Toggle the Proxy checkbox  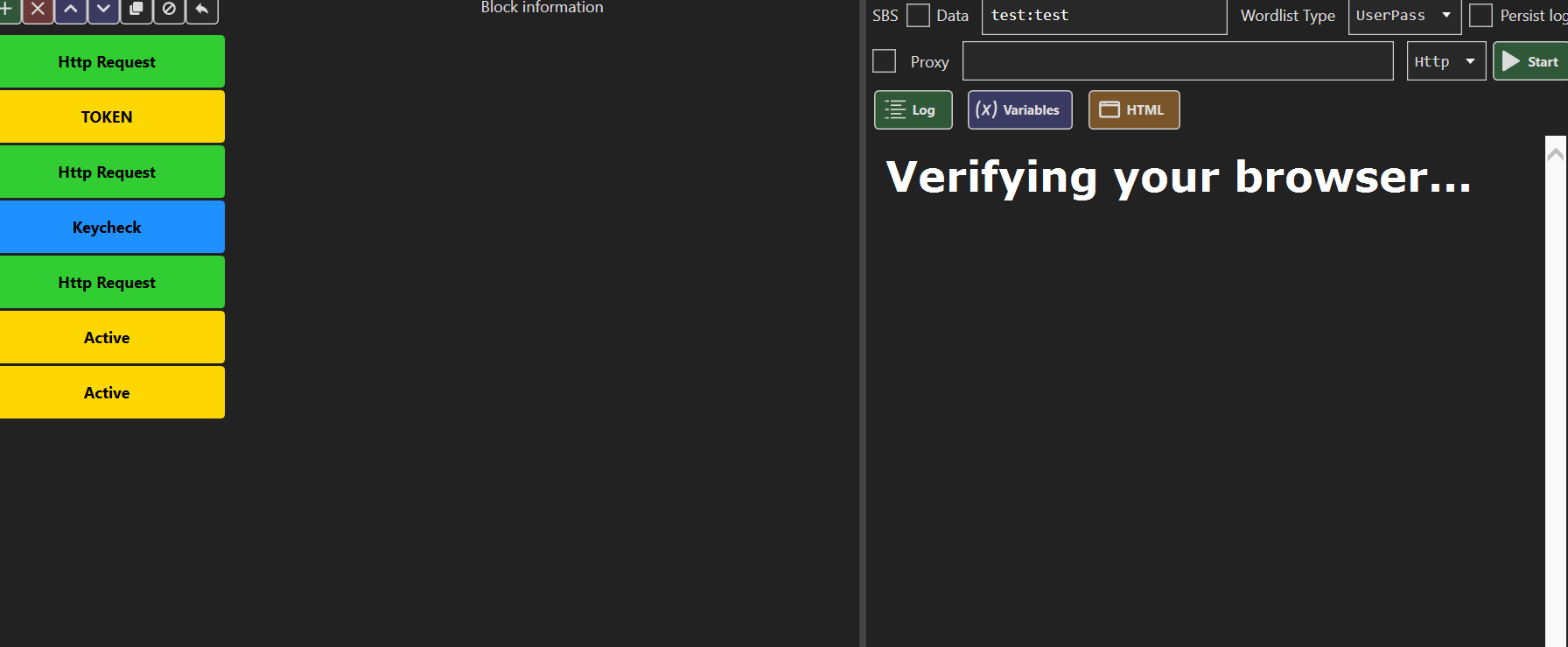pos(885,61)
